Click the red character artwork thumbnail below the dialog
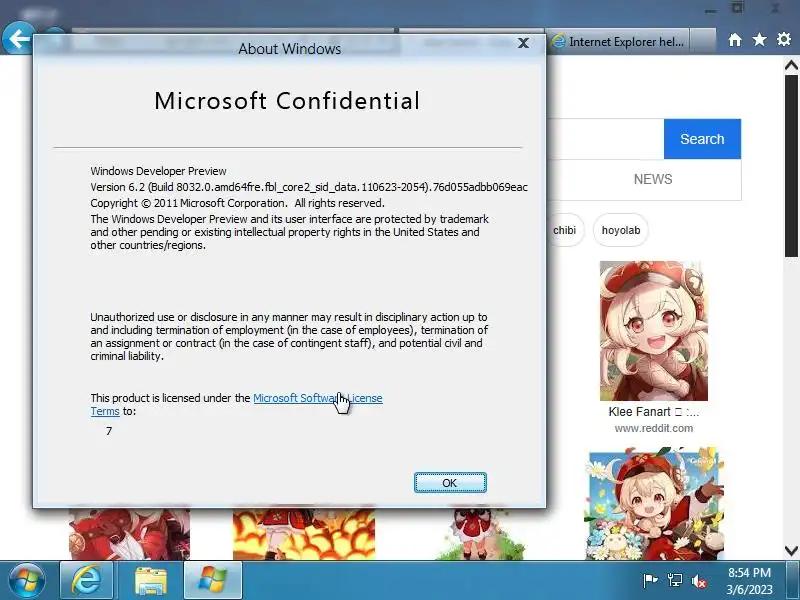This screenshot has width=800, height=600. tap(129, 534)
